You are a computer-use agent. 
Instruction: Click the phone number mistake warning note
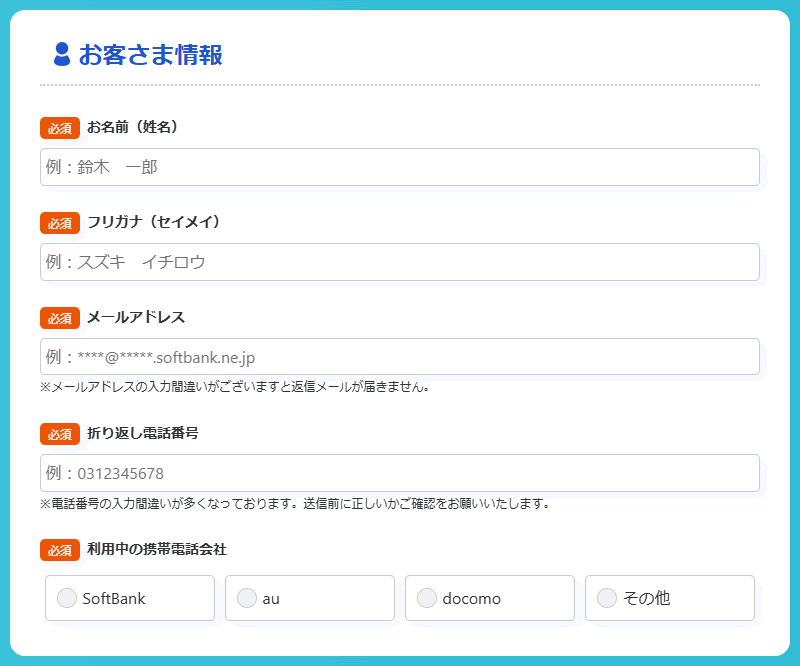[x=295, y=503]
